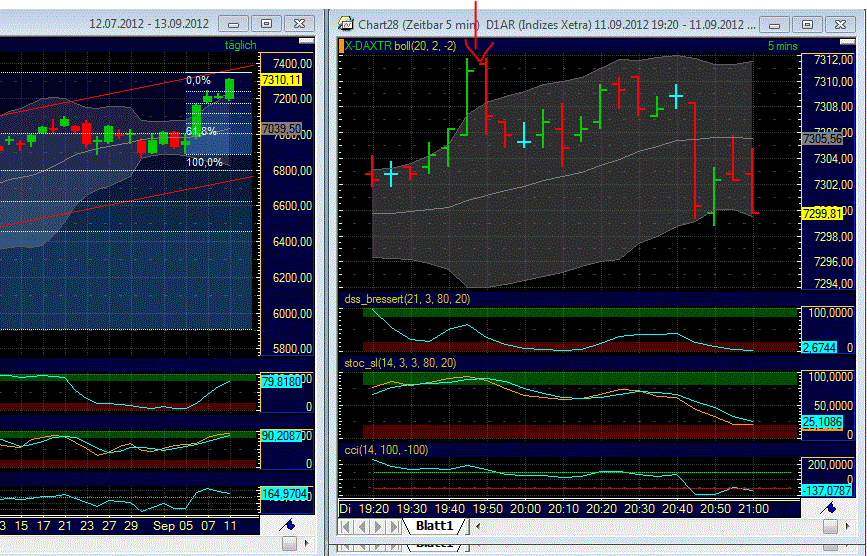Screen dimensions: 867x556
Task: Restore the Chart28 window size
Action: (807, 24)
